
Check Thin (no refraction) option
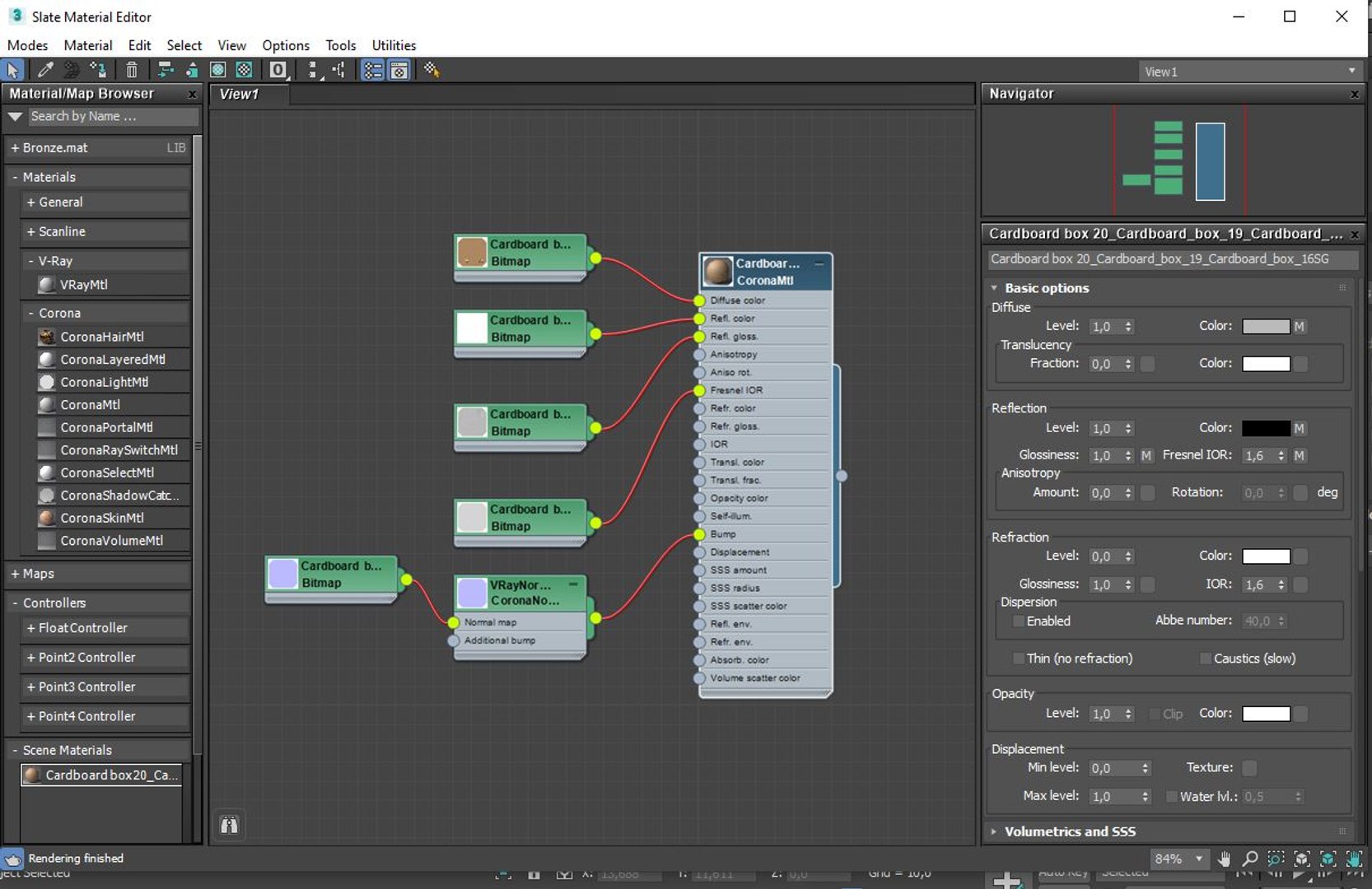1019,659
